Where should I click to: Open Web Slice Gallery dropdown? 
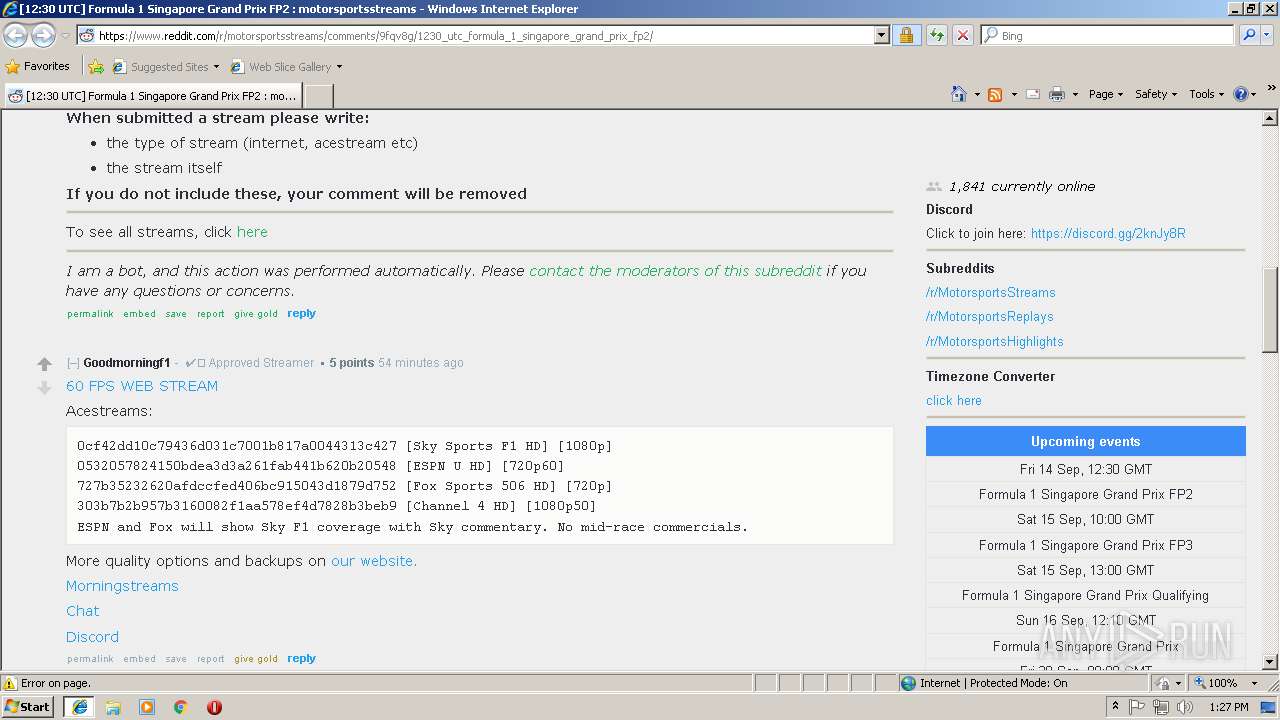pos(286,67)
